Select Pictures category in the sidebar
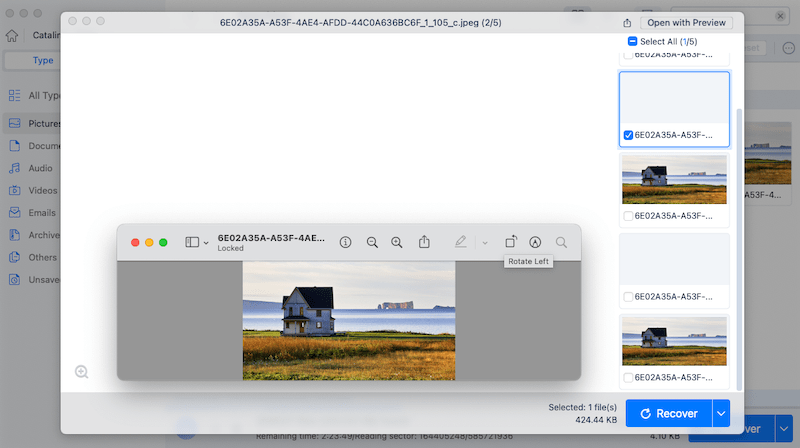The width and height of the screenshot is (800, 448). tap(32, 123)
